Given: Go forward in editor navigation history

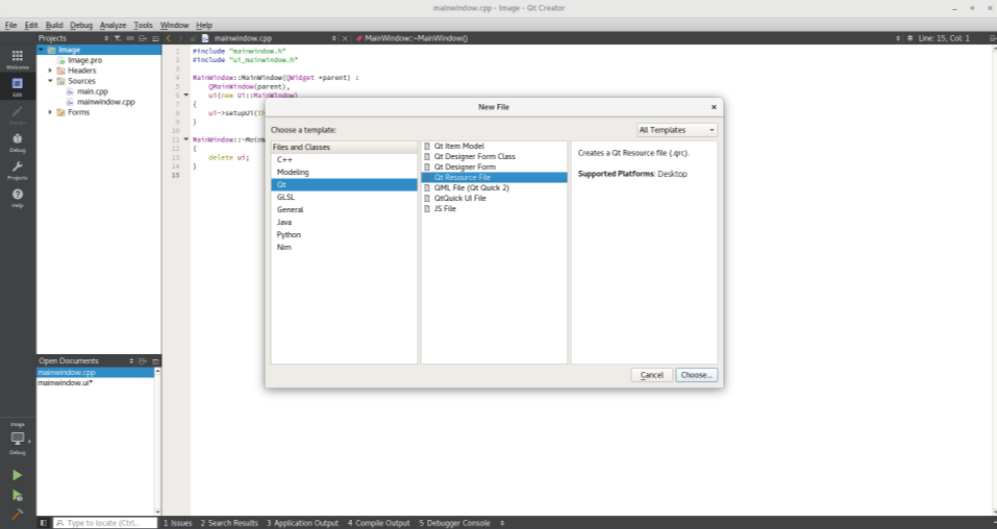Looking at the screenshot, I should click(x=180, y=38).
